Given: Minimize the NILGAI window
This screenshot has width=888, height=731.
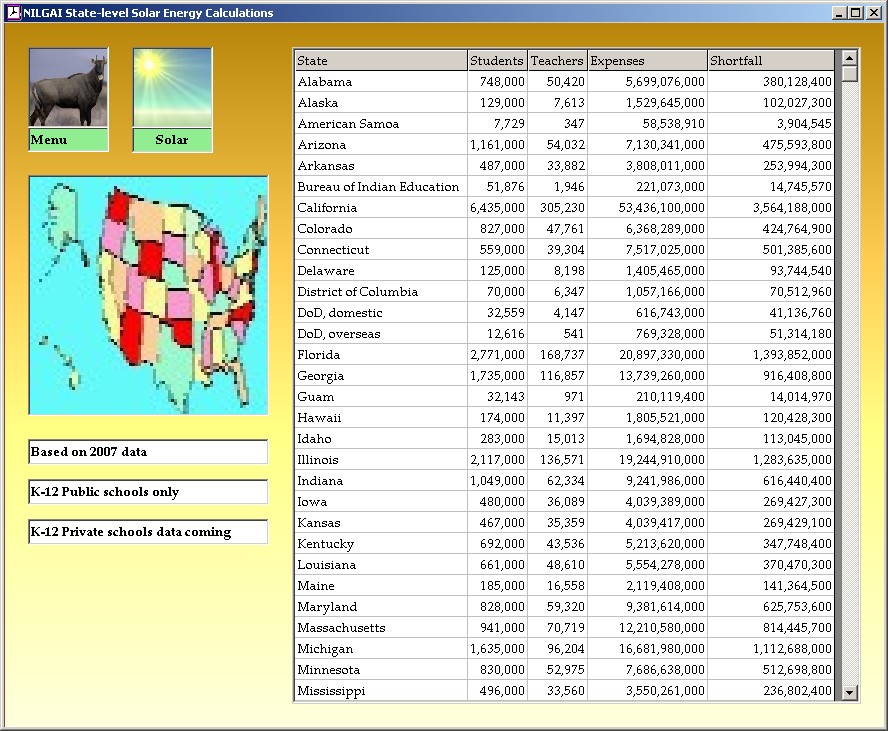Looking at the screenshot, I should (x=839, y=13).
